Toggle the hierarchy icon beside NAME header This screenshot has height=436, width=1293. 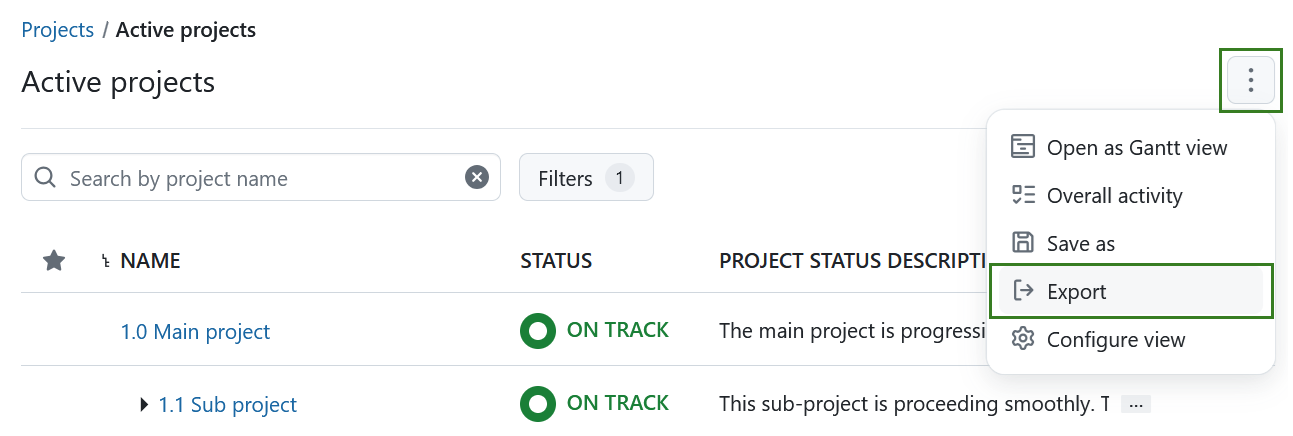[105, 262]
